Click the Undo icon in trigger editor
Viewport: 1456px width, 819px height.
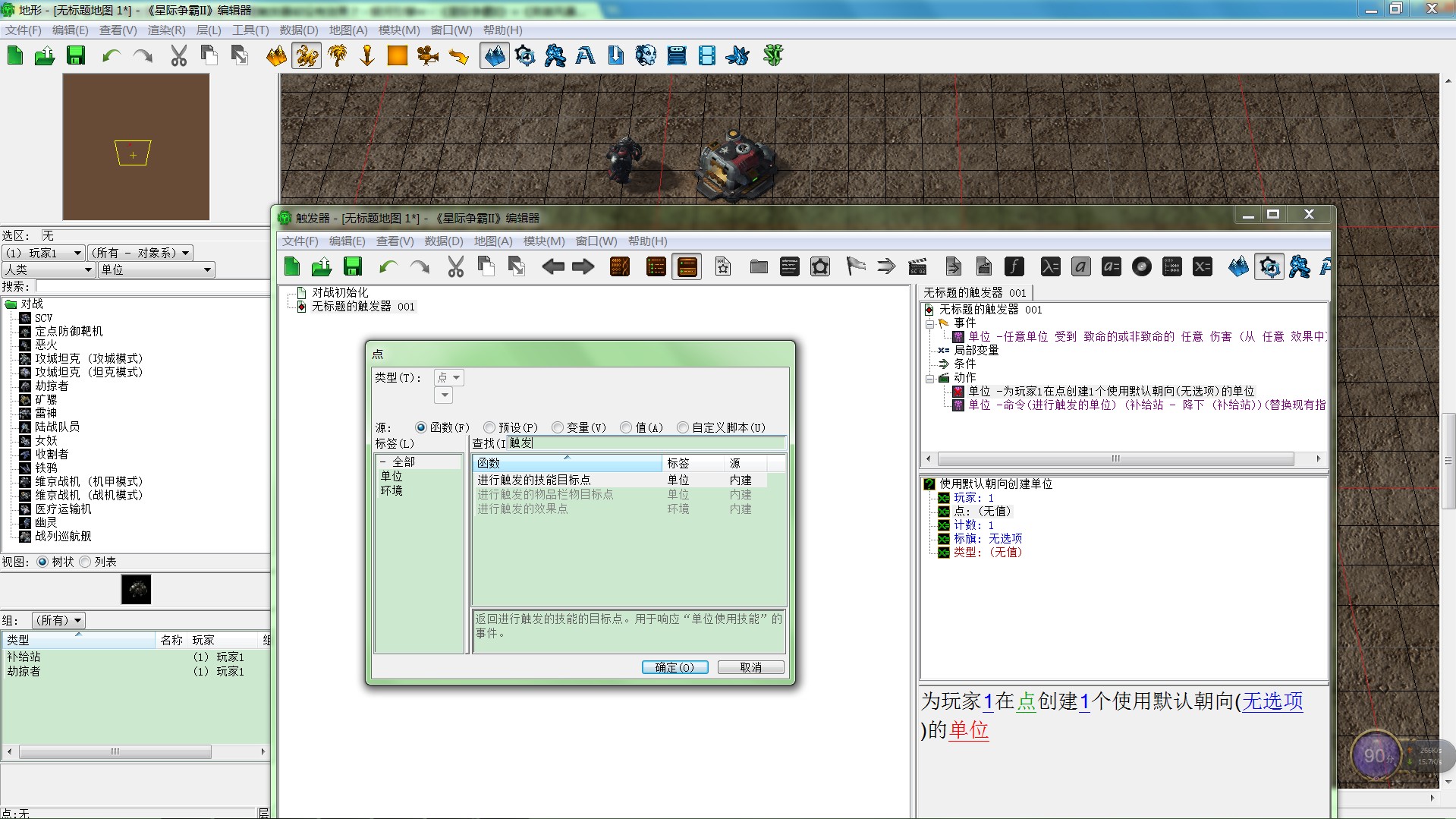coord(388,266)
